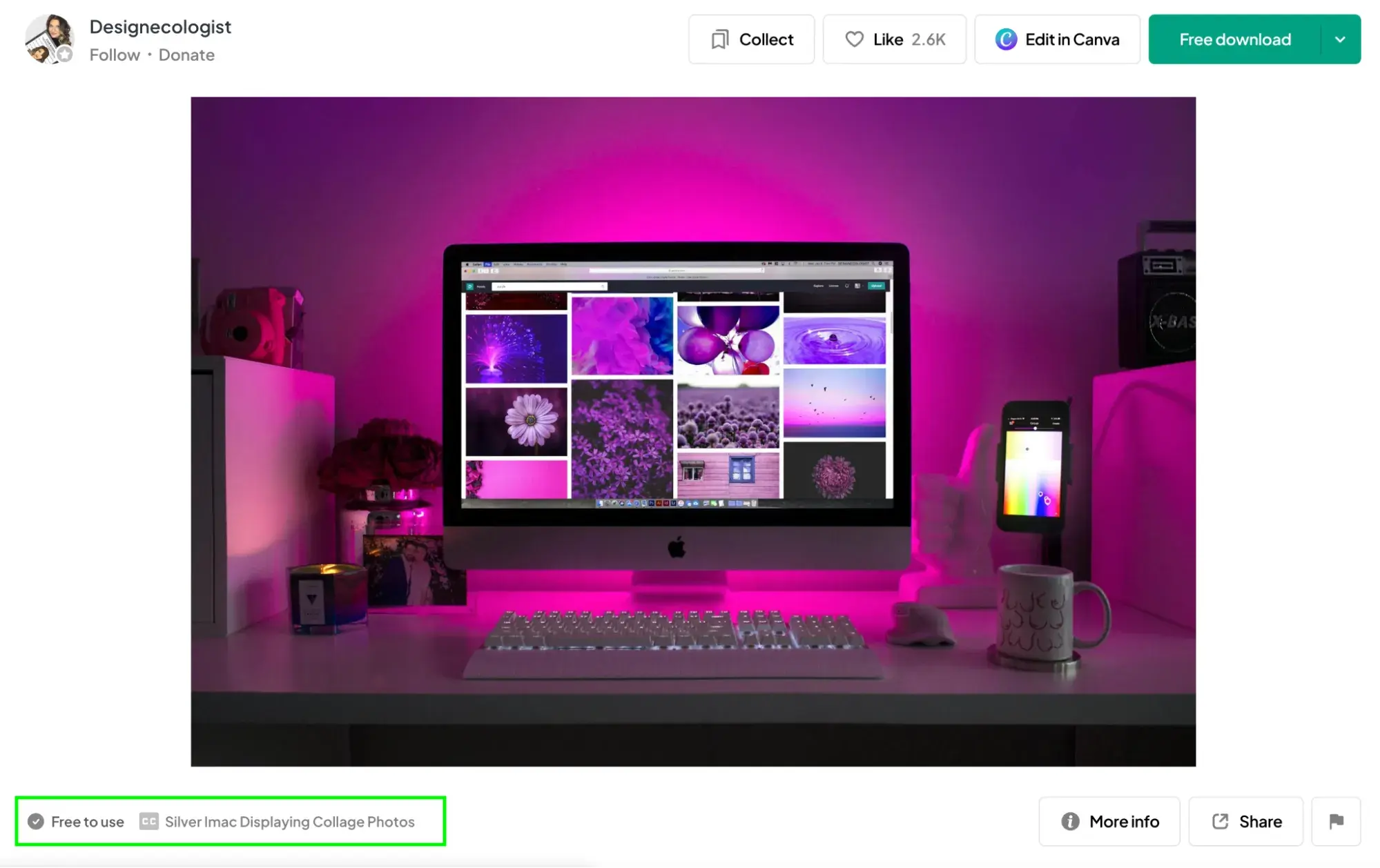The width and height of the screenshot is (1380, 868).
Task: Click the CC caption icon next to title
Action: 148,821
